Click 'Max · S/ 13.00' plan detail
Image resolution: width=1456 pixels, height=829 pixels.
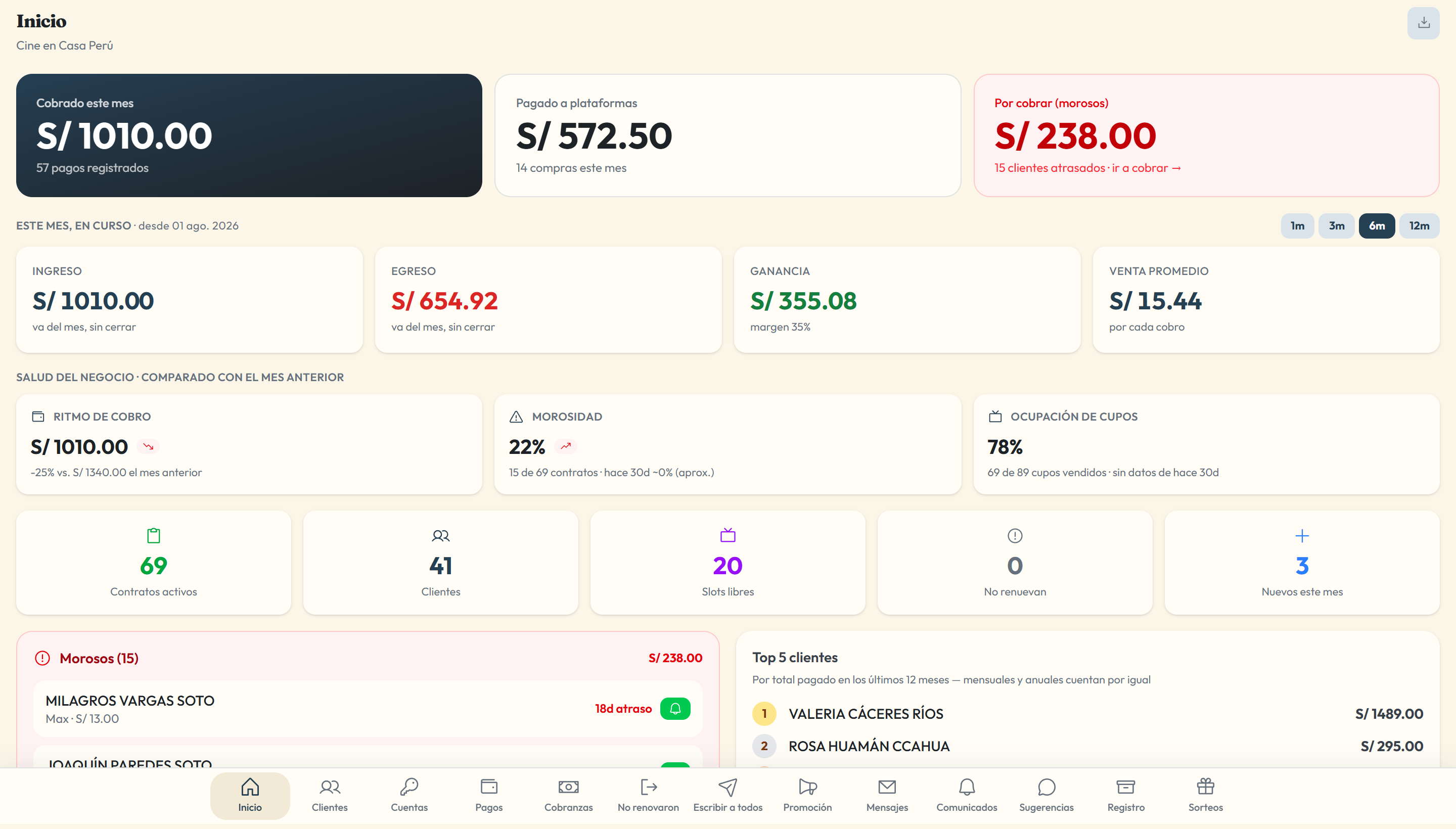pyautogui.click(x=82, y=719)
